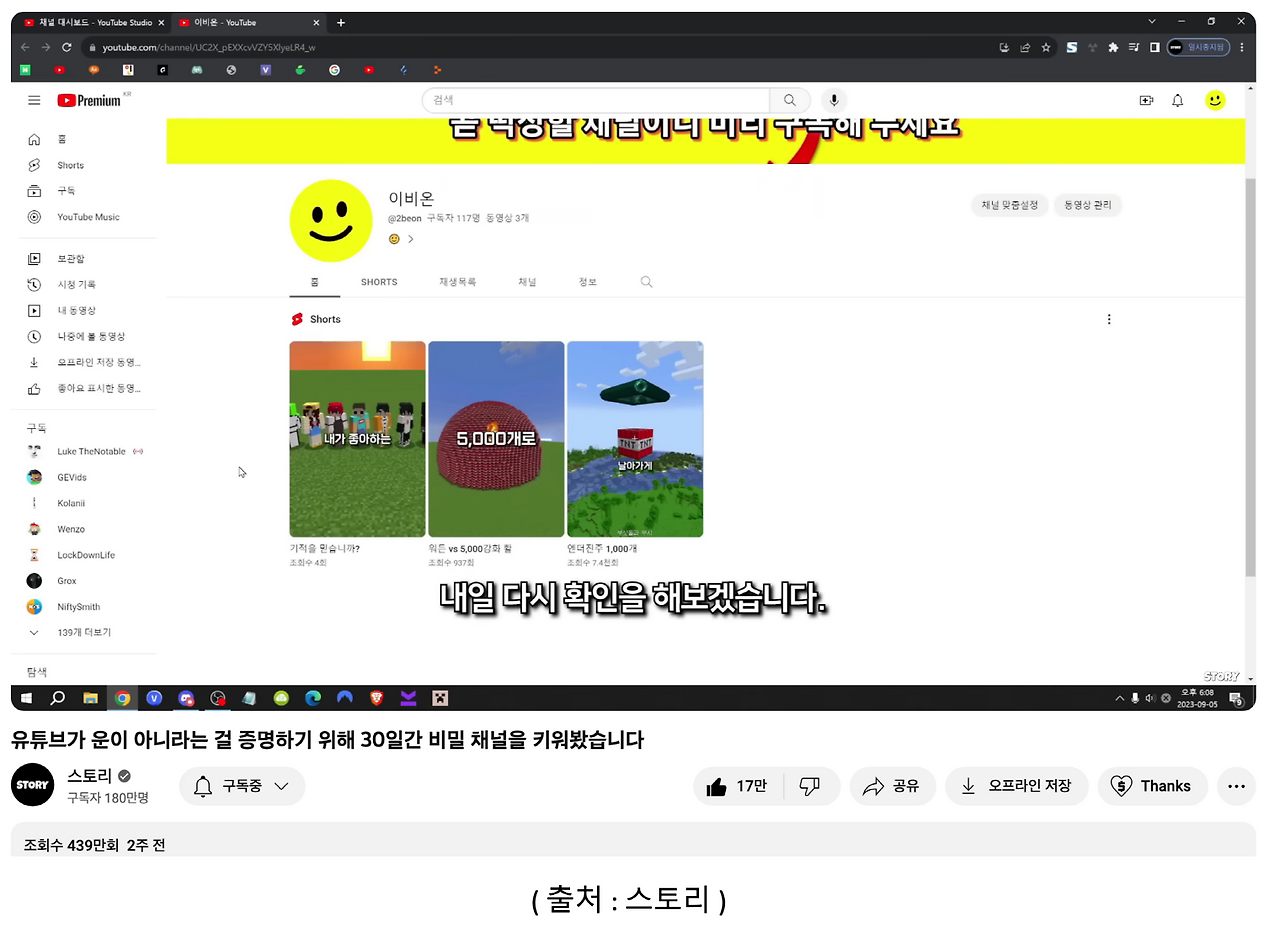Click the 동영상 관리 button
The height and width of the screenshot is (933, 1280).
[1088, 205]
